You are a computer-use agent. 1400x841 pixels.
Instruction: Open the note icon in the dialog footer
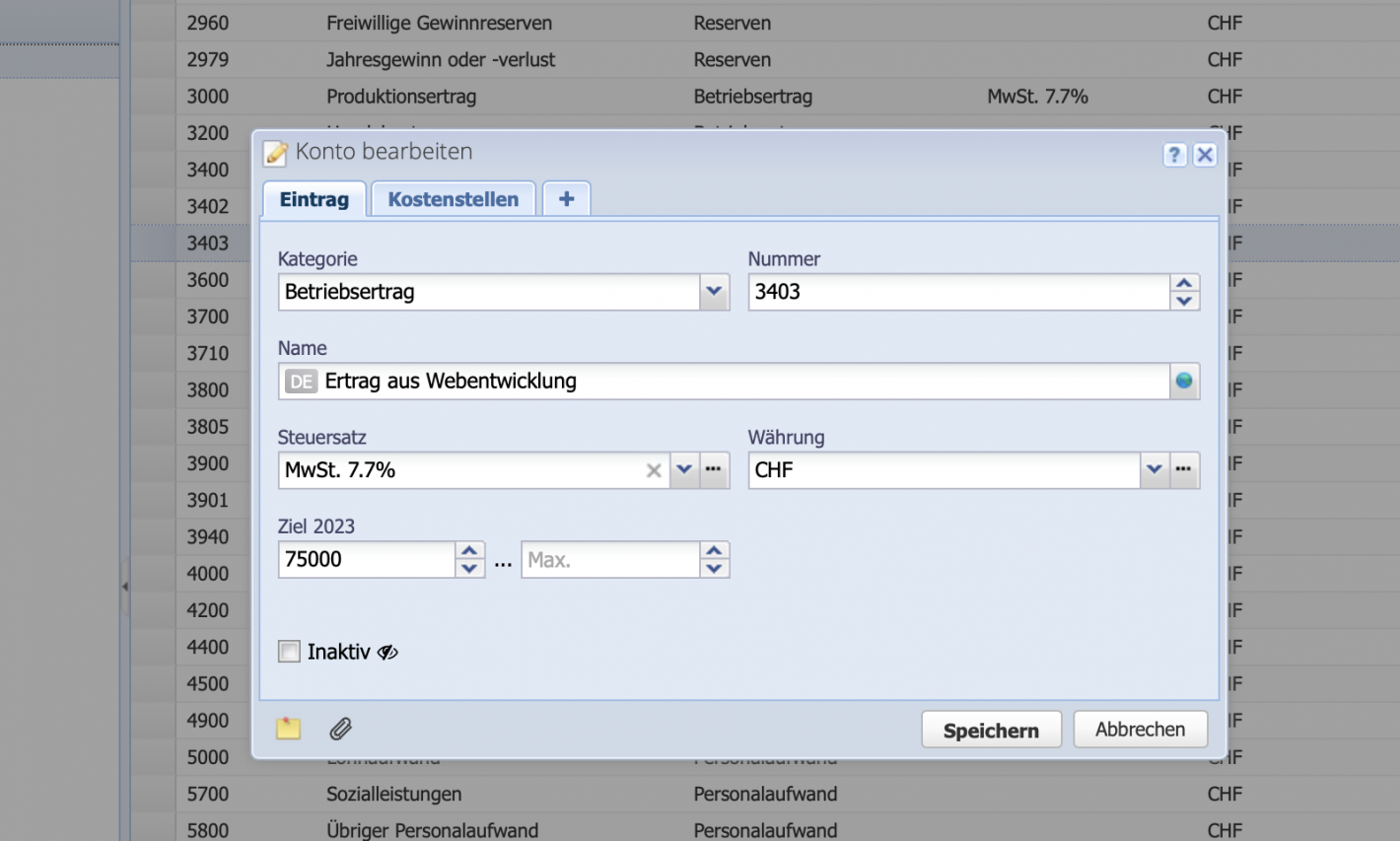[287, 728]
